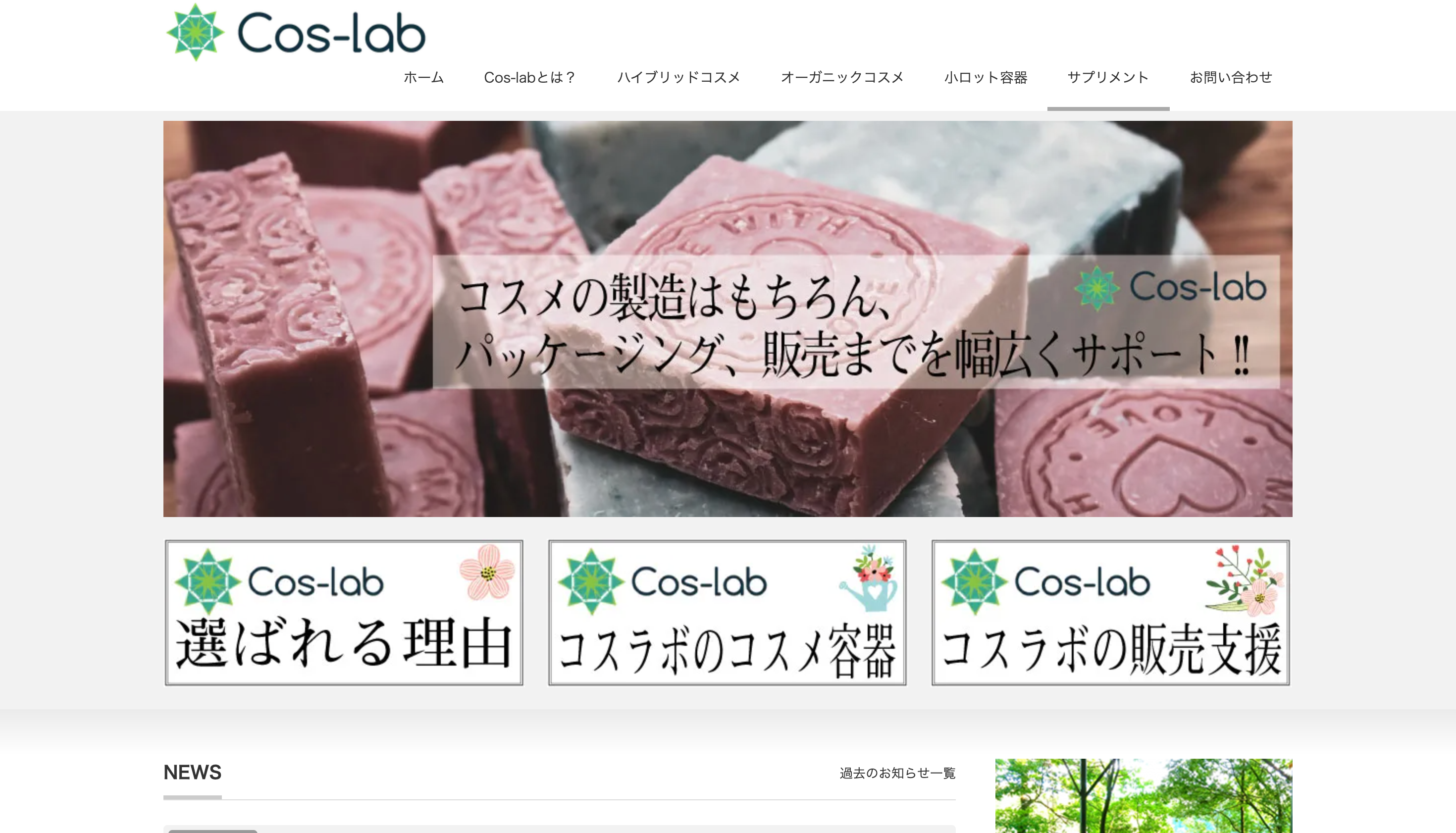Open the コスラボの販売支援 banner
1456x833 pixels.
pyautogui.click(x=1110, y=612)
